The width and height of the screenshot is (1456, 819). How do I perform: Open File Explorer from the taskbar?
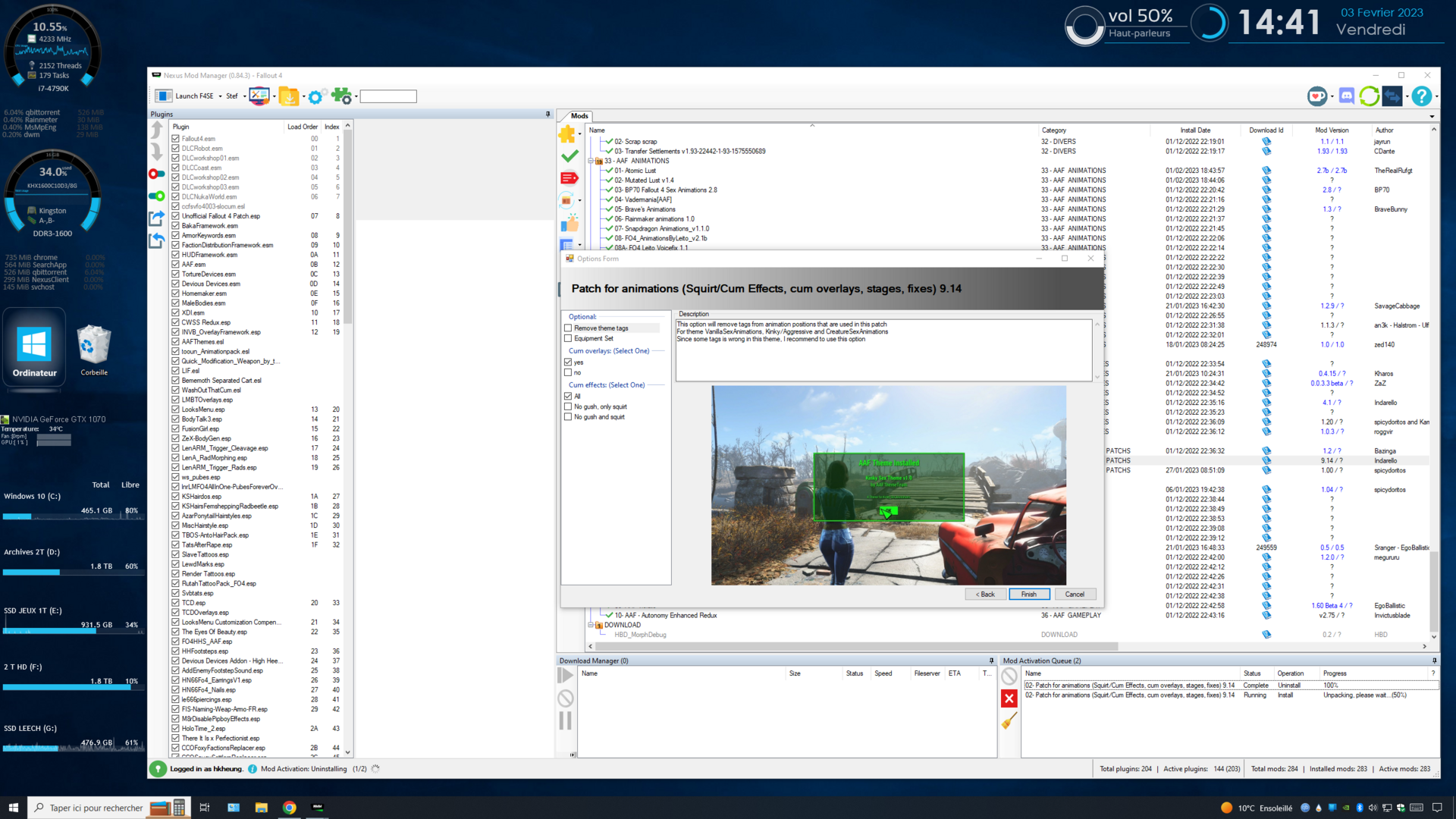click(x=261, y=808)
